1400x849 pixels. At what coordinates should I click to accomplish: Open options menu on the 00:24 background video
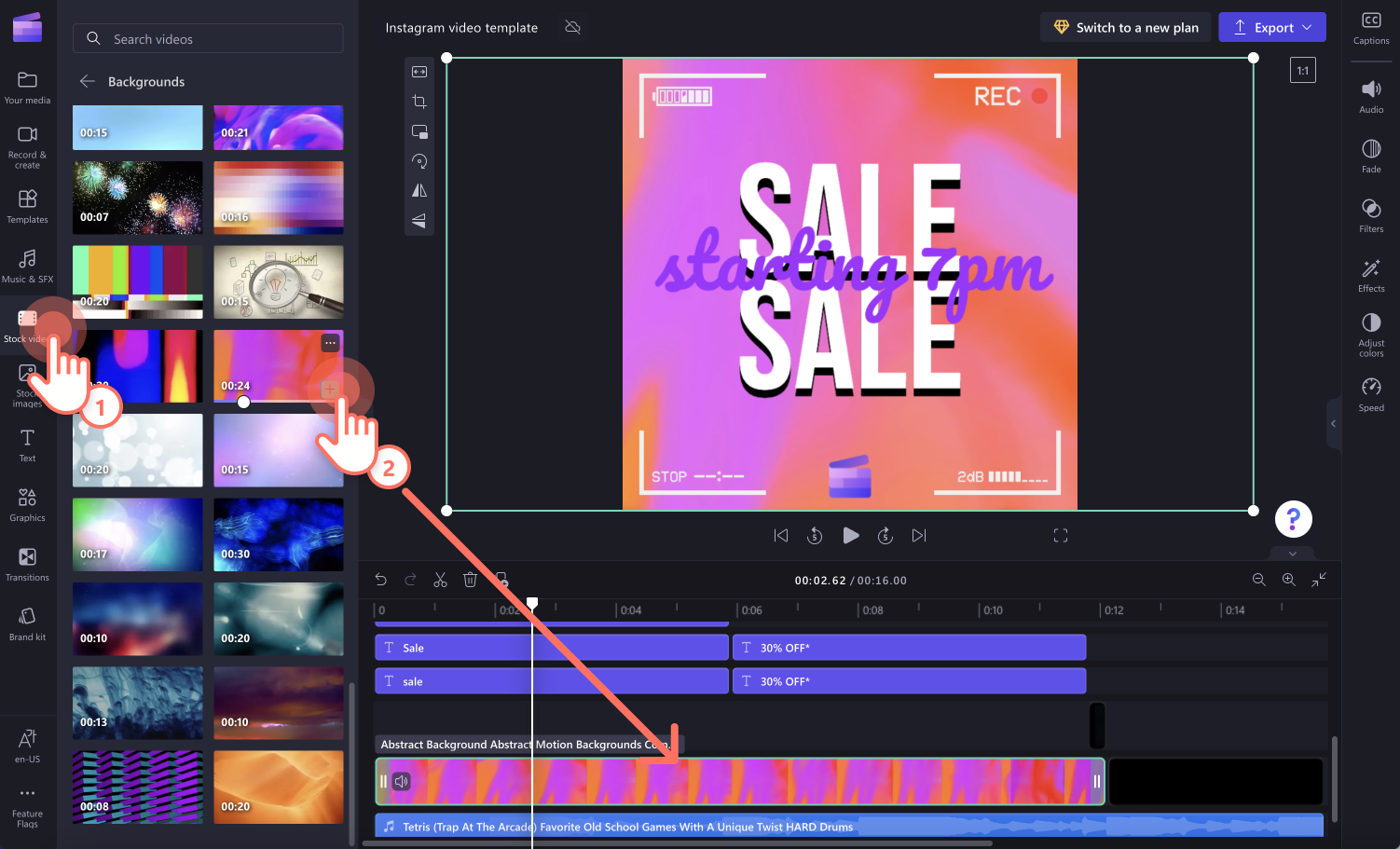329,342
